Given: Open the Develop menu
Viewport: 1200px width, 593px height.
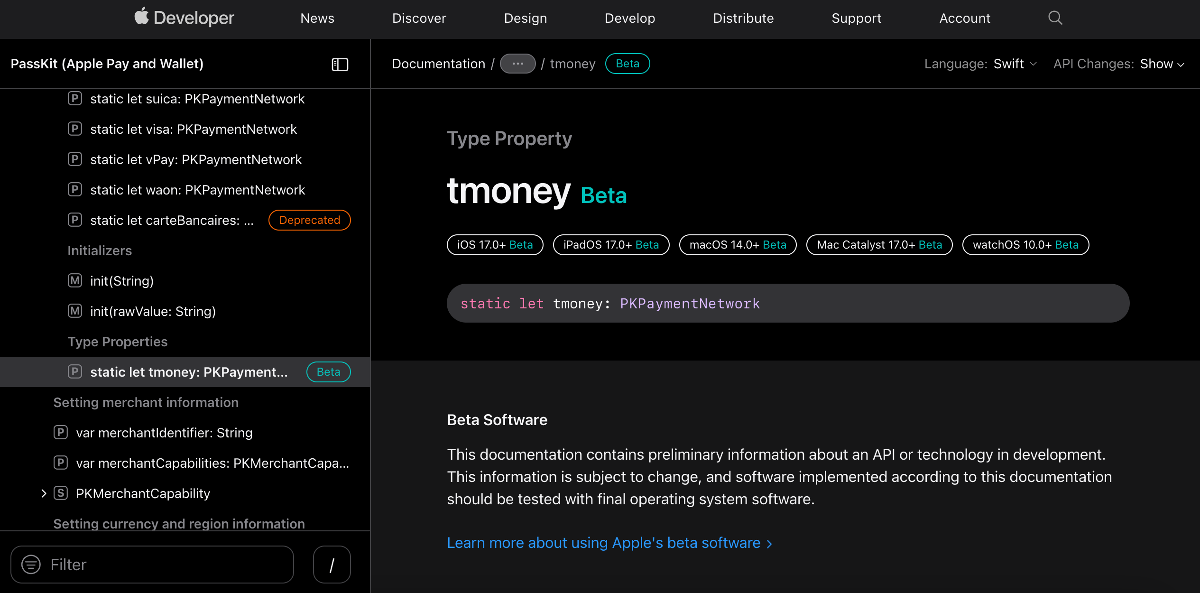Looking at the screenshot, I should 630,18.
